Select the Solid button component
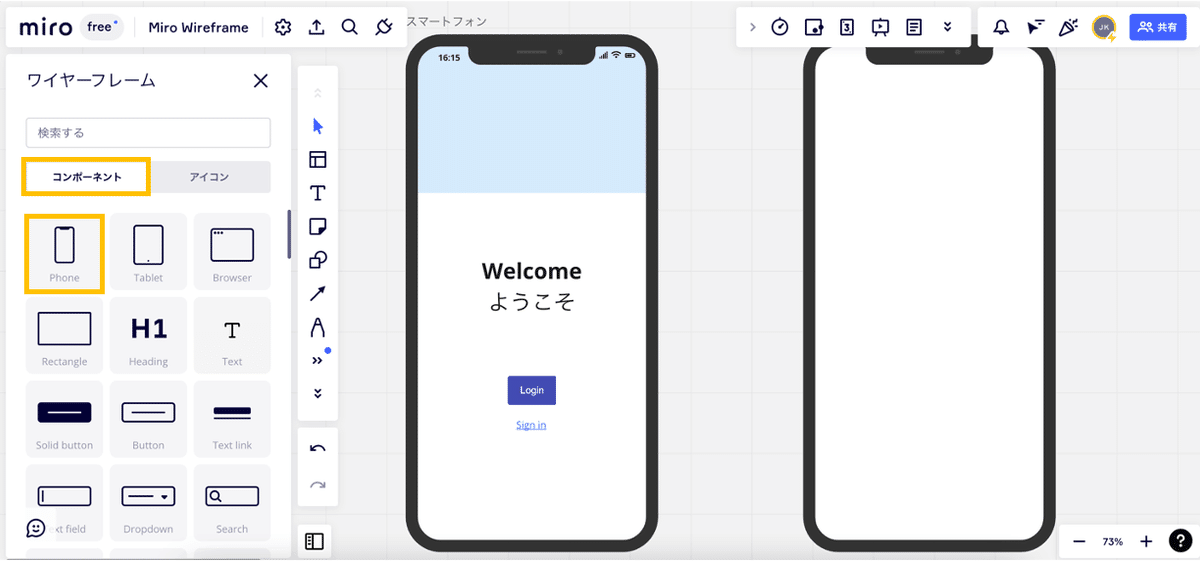Viewport: 1200px width, 561px height. (64, 420)
